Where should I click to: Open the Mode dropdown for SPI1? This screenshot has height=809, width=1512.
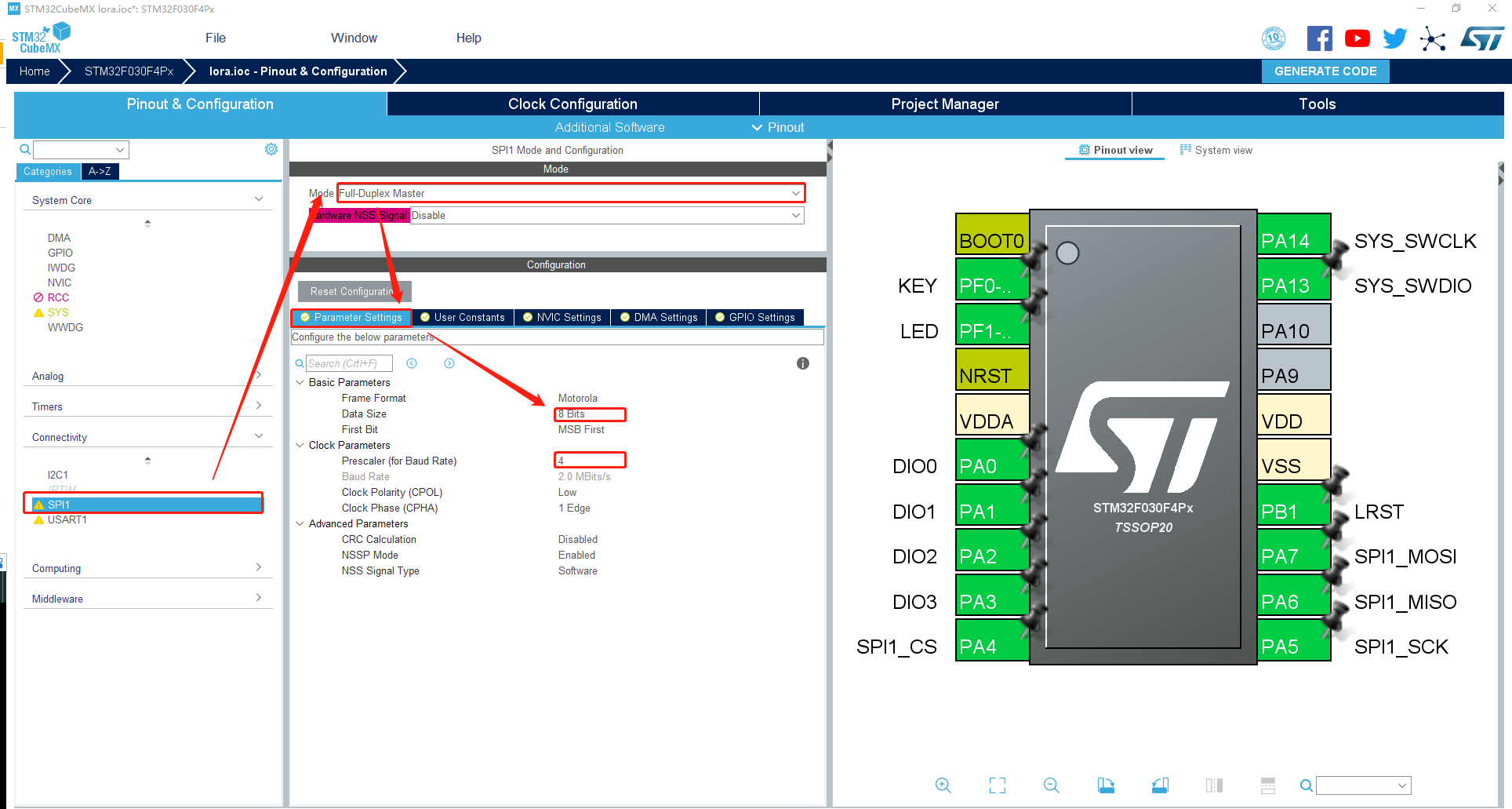click(x=571, y=193)
